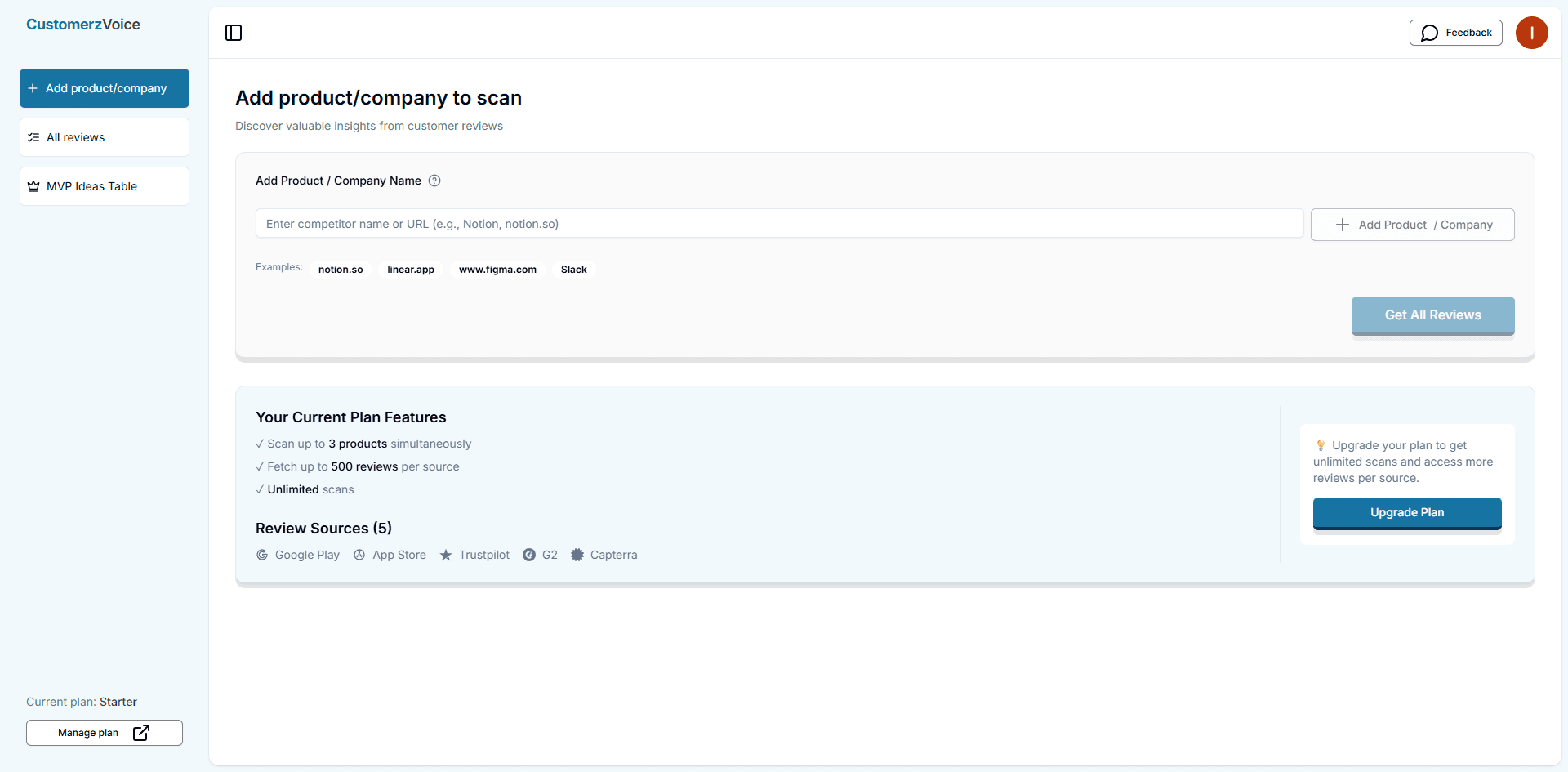Click the Feedback speech bubble icon
The width and height of the screenshot is (1568, 772).
[x=1430, y=33]
